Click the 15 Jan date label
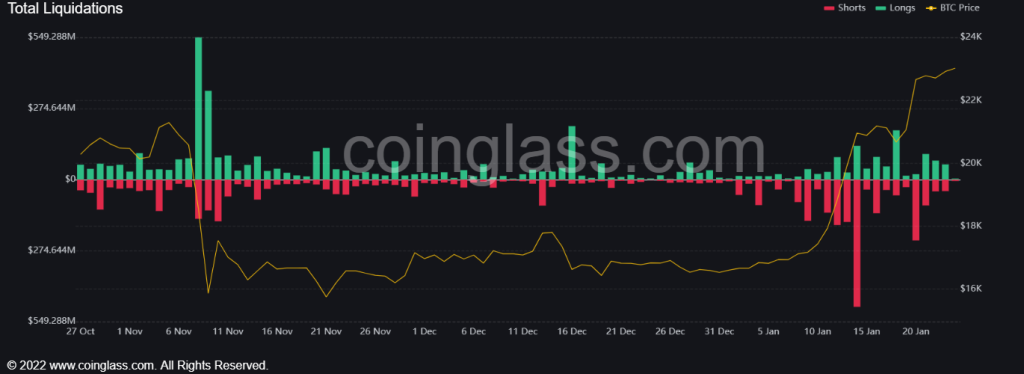 867,332
